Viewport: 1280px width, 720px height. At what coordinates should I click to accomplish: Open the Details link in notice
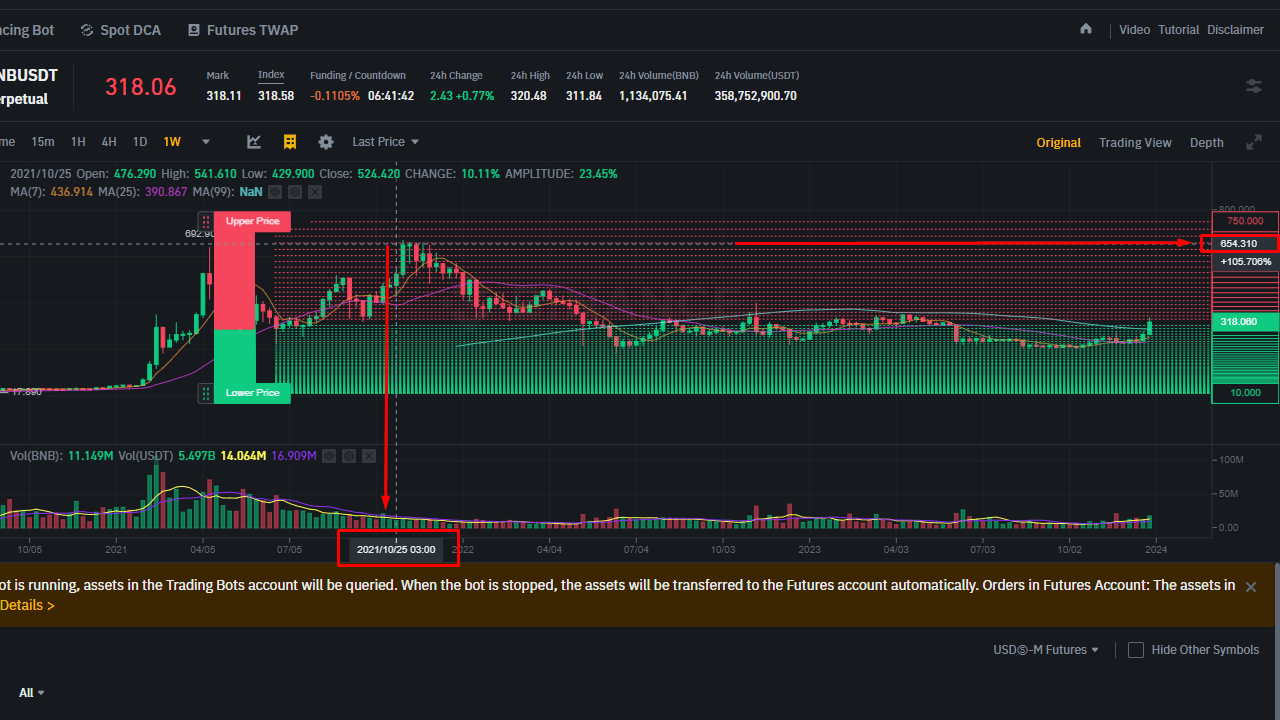[x=27, y=605]
